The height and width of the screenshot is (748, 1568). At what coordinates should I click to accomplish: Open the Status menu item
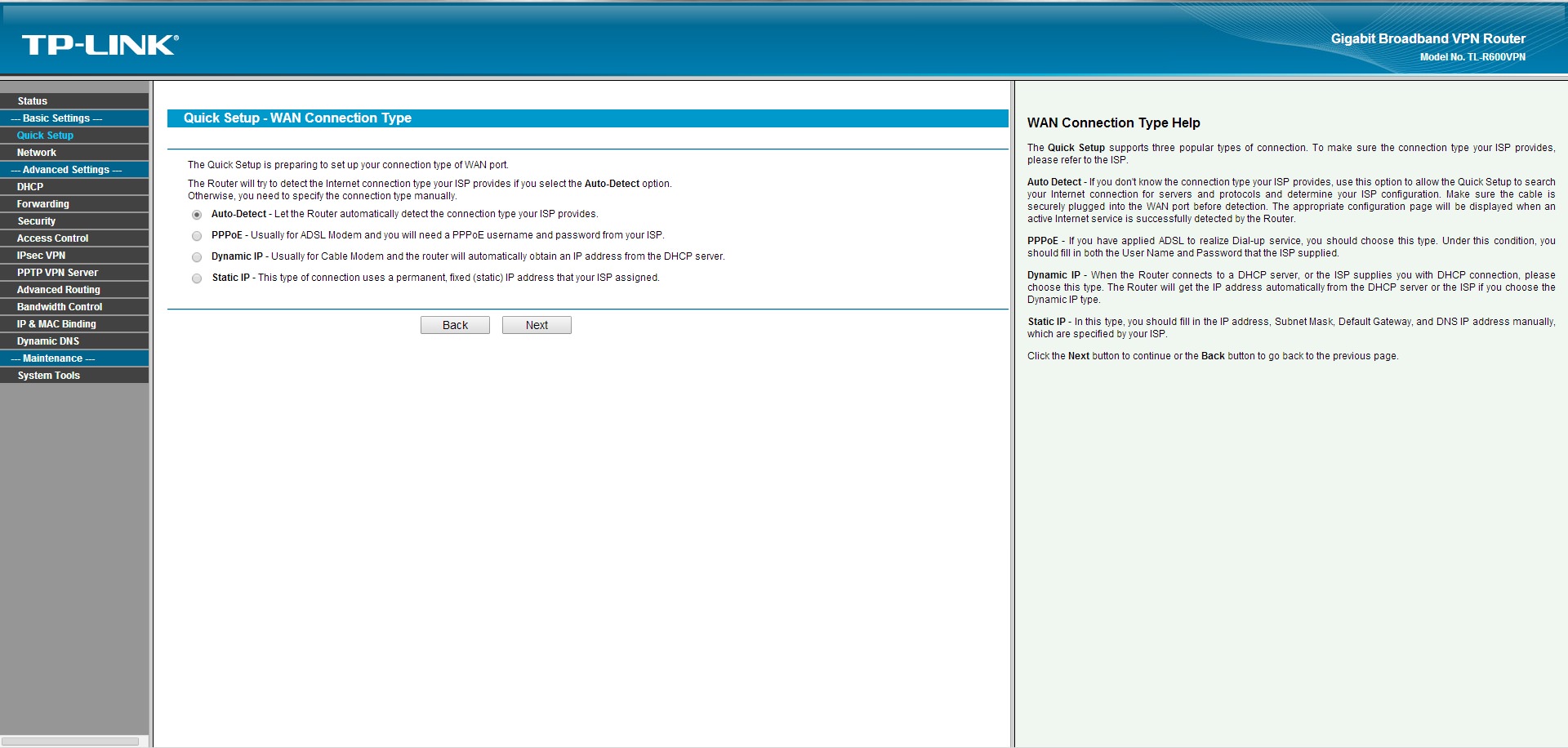tap(74, 101)
